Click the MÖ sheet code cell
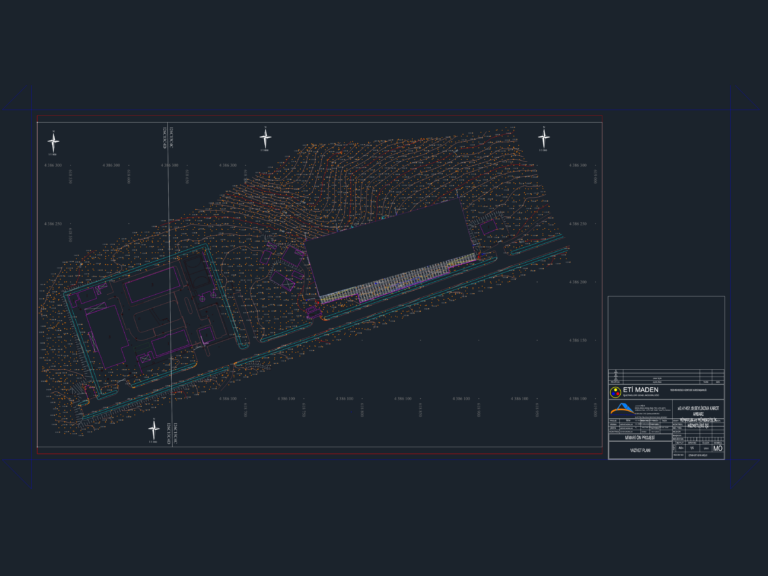This screenshot has width=768, height=576. click(x=718, y=448)
